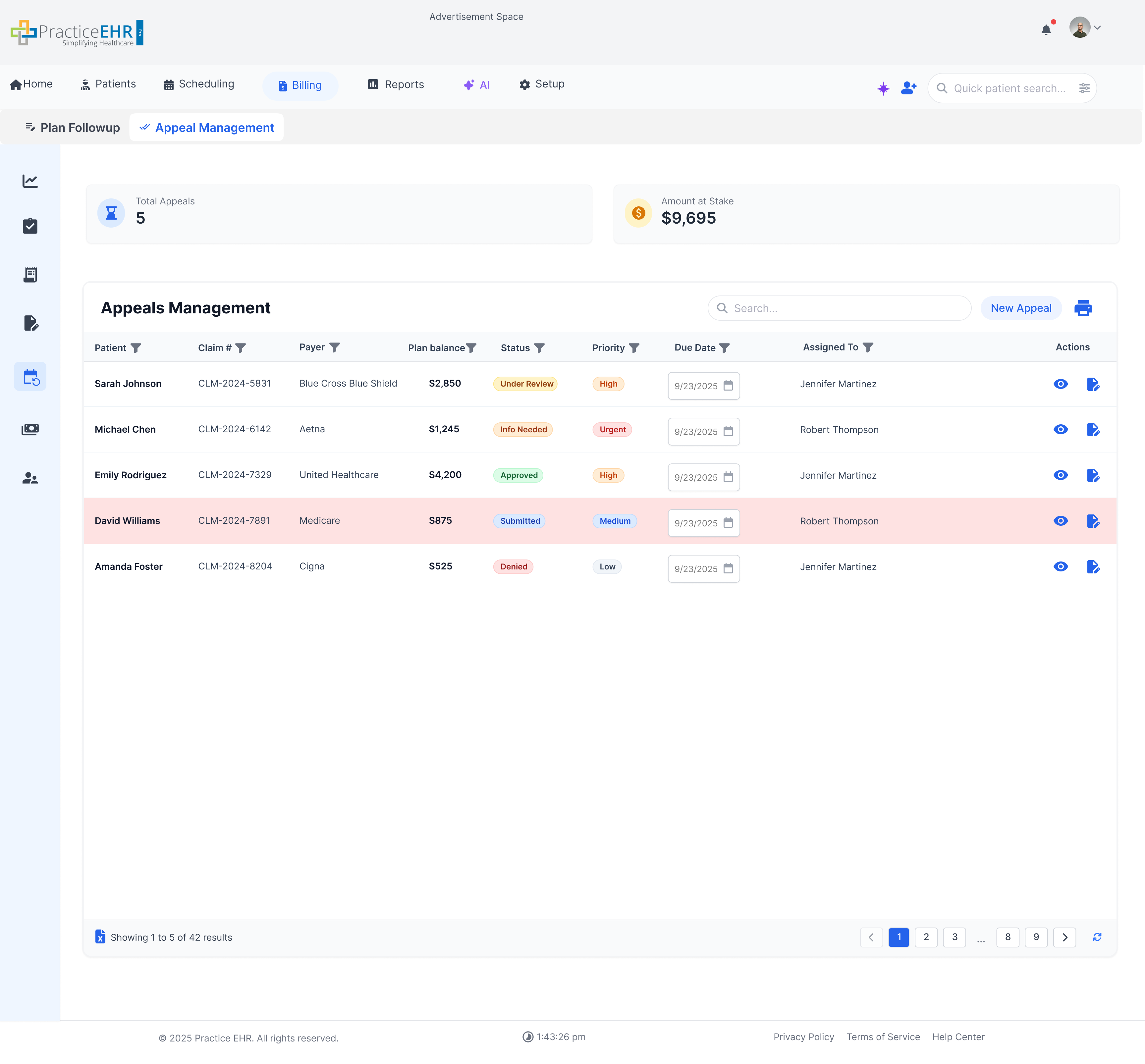Select the clipboard checkmark sidebar icon
This screenshot has height=1064, width=1145.
pos(30,226)
